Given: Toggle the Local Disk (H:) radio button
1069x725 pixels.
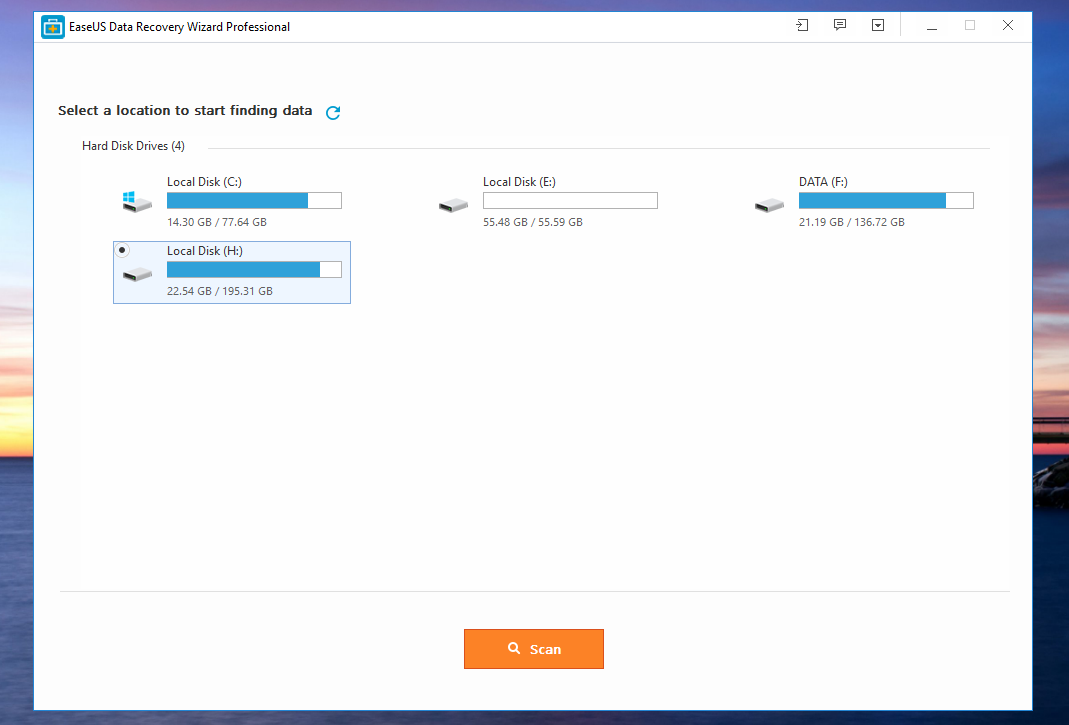Looking at the screenshot, I should [x=122, y=250].
